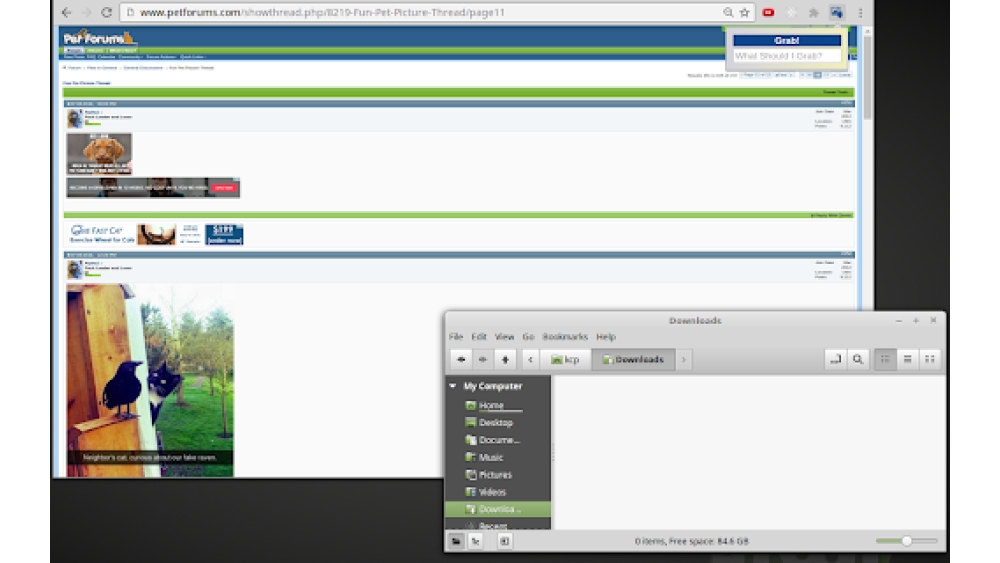Screen dimensions: 1000x563
Task: Open the dog meme image thumbnail
Action: [x=99, y=154]
